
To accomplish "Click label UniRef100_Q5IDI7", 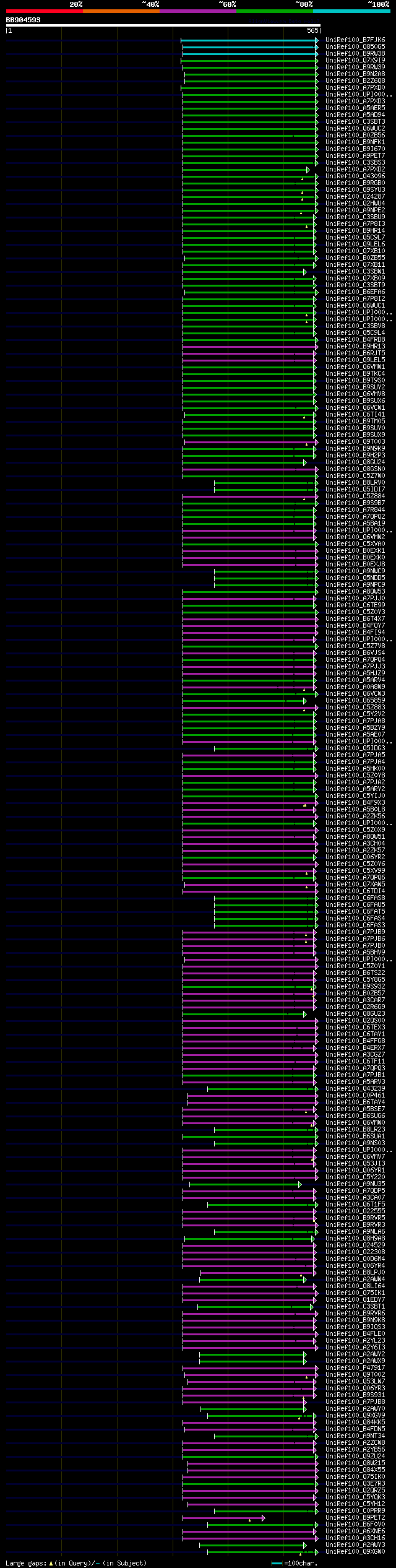I will tap(355, 490).
